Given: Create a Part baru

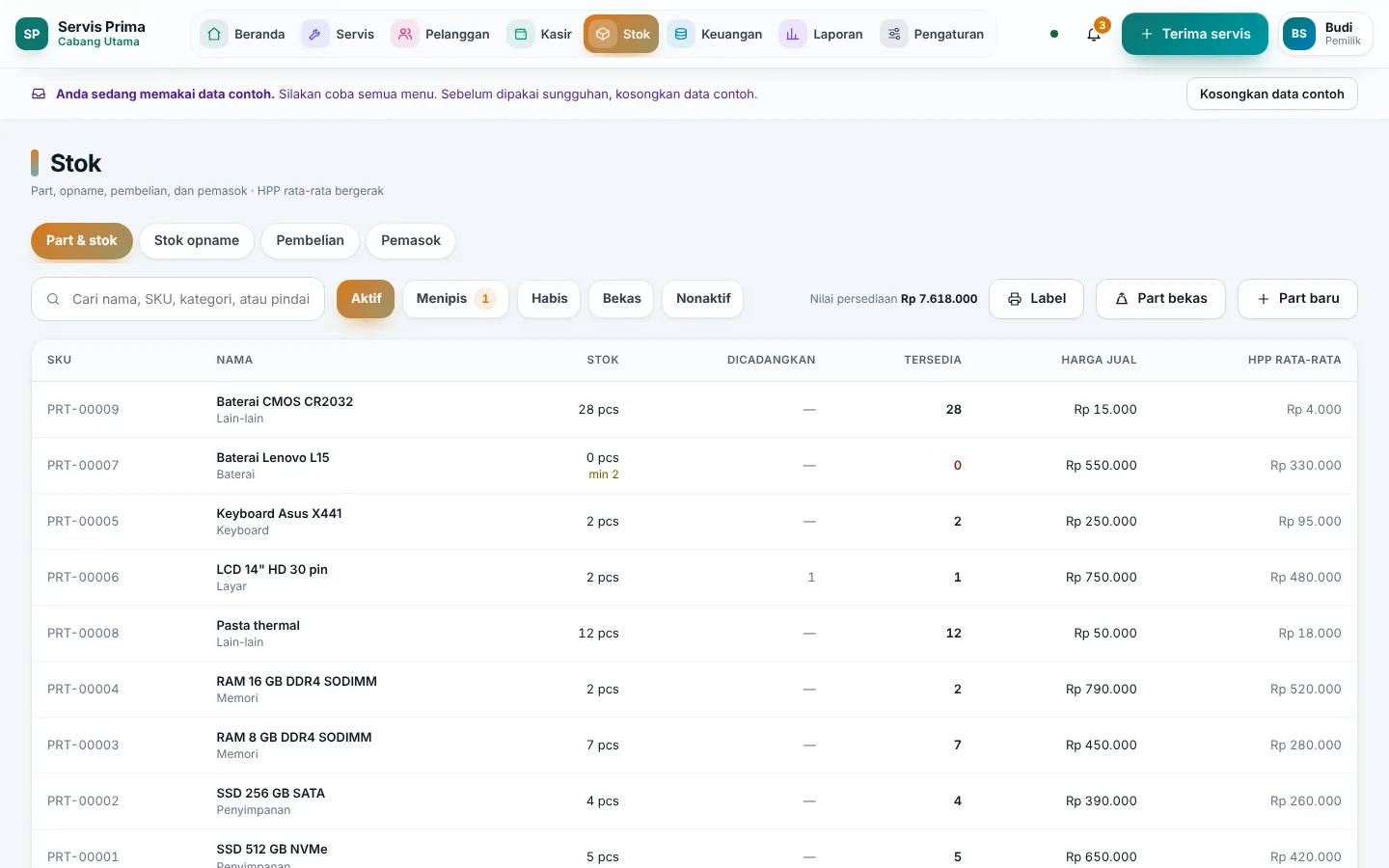Looking at the screenshot, I should click(1297, 299).
